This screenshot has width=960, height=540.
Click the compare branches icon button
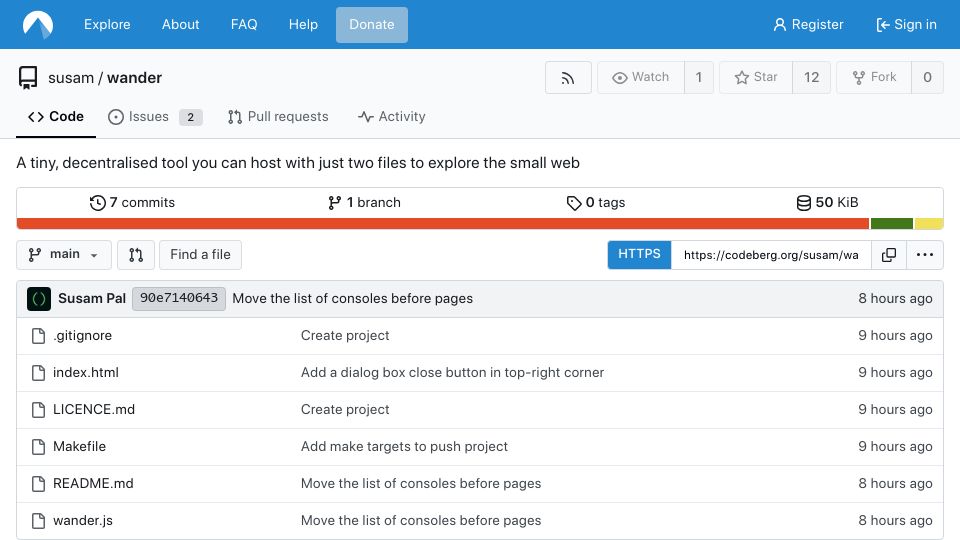tap(136, 255)
